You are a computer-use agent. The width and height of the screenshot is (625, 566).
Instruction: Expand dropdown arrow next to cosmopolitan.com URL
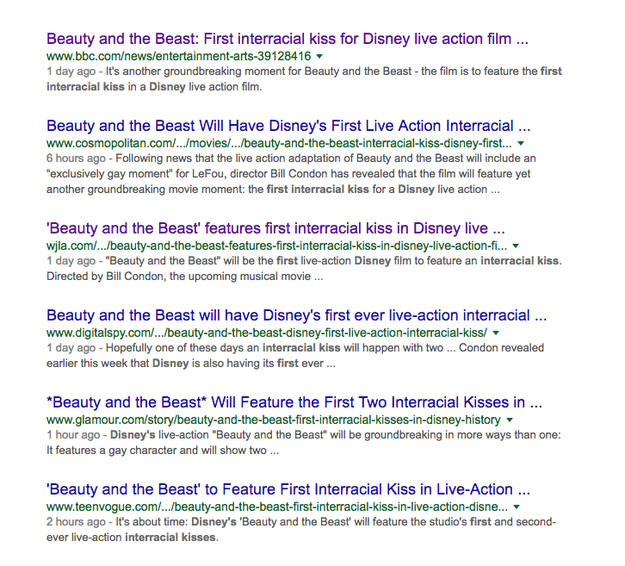(x=521, y=143)
